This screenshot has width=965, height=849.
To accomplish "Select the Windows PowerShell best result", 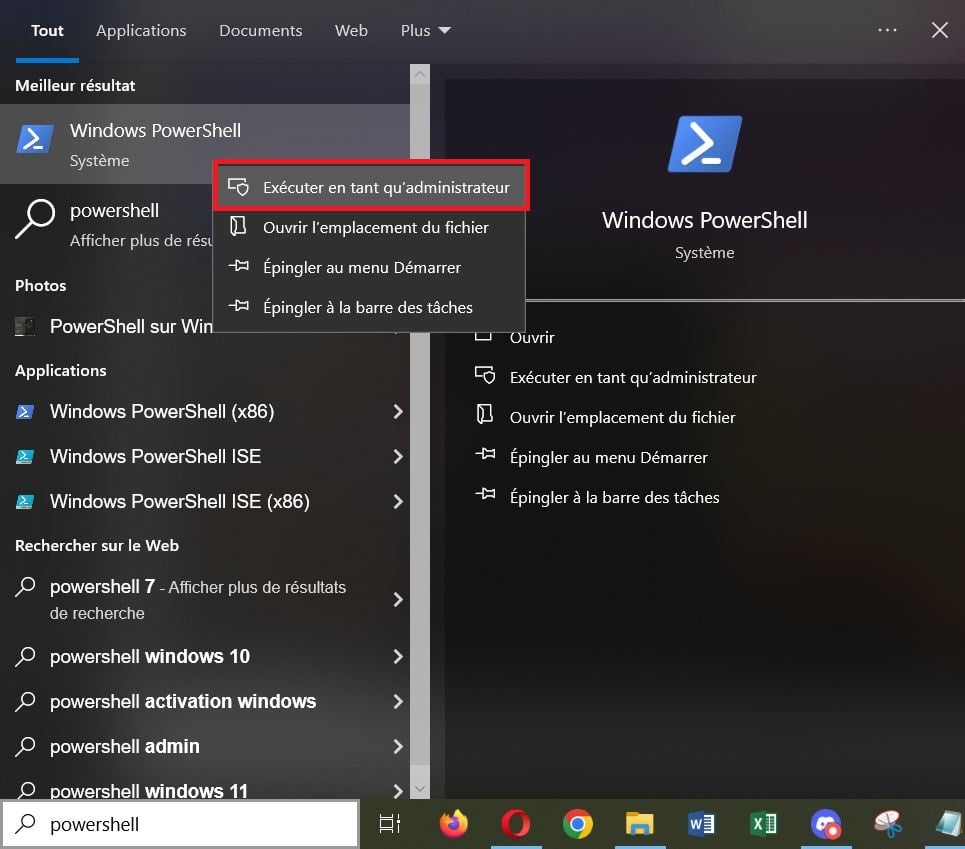I will (204, 144).
